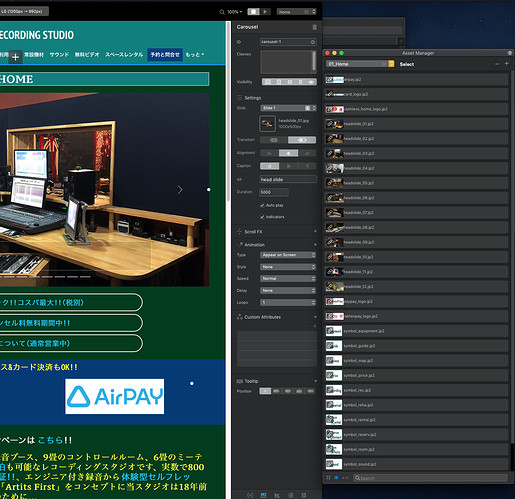The image size is (515, 499).
Task: Open the サウンド nav menu item
Action: click(59, 55)
